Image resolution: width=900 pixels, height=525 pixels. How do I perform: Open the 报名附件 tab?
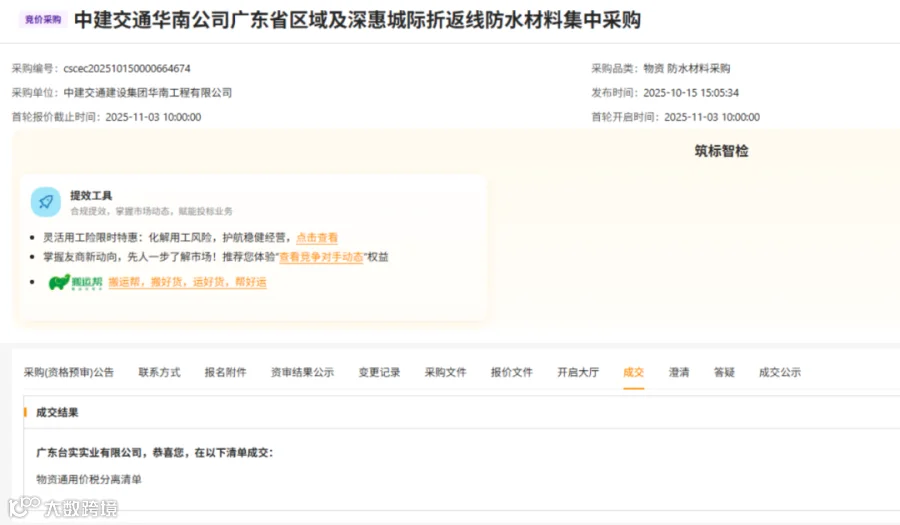click(x=226, y=372)
